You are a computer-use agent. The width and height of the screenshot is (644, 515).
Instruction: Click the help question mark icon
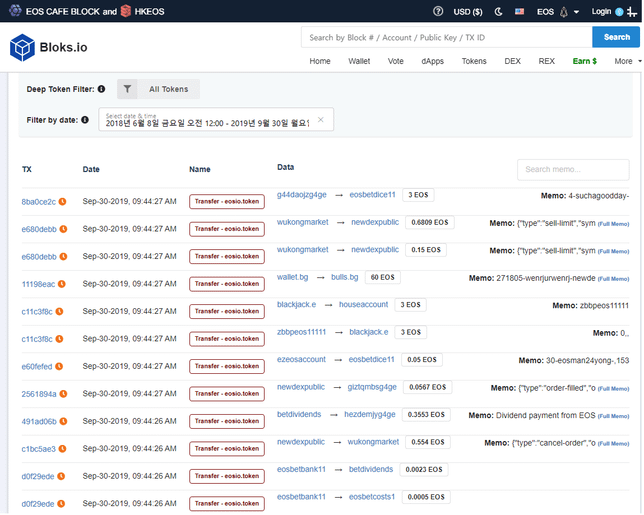pos(438,11)
